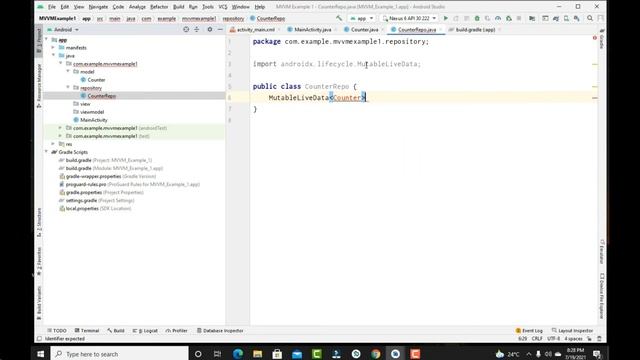Screen dimensions: 640x360
Task: Open Google Chrome from the taskbar
Action: pyautogui.click(x=376, y=354)
